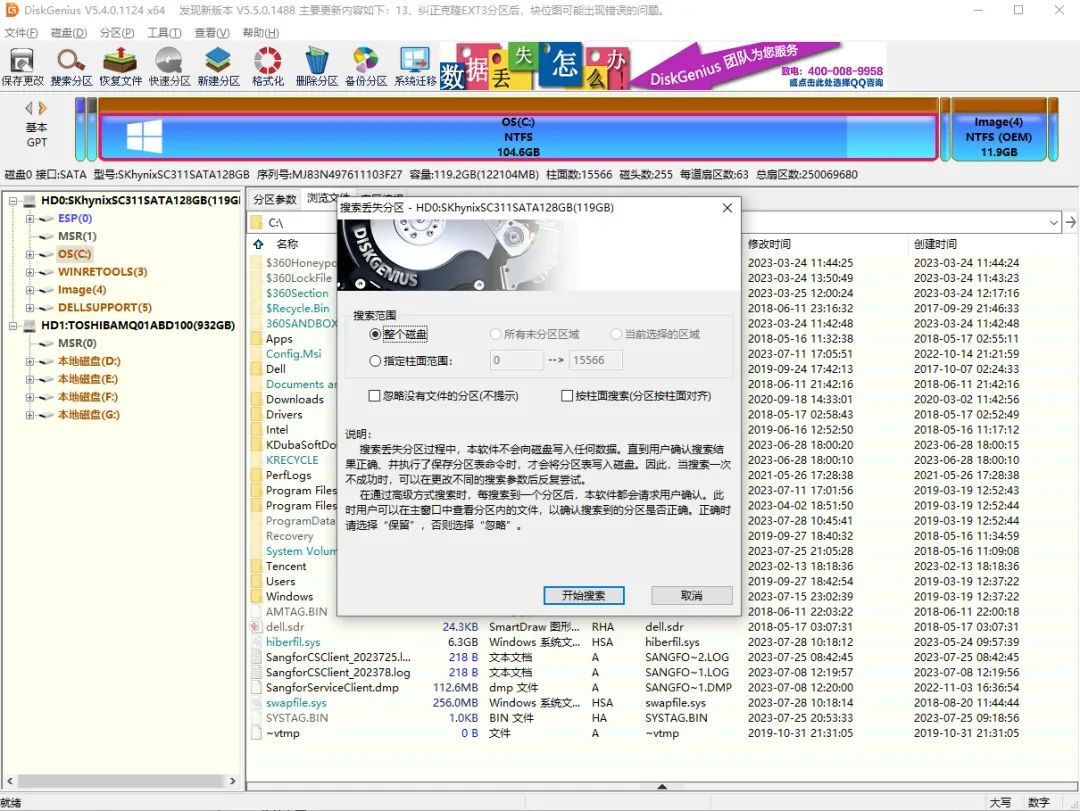Open the Tencent folder icon
This screenshot has width=1080, height=811.
point(256,566)
